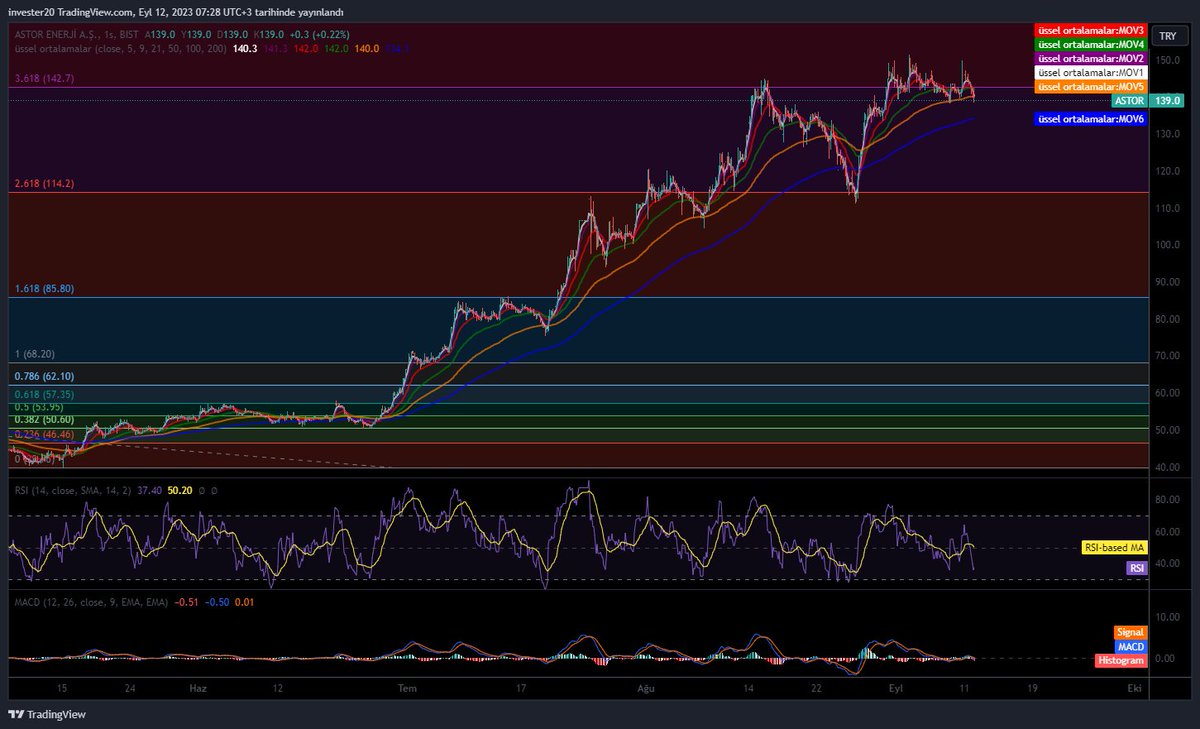1200x729 pixels.
Task: Click the blue MACD scale label
Action: (1131, 647)
